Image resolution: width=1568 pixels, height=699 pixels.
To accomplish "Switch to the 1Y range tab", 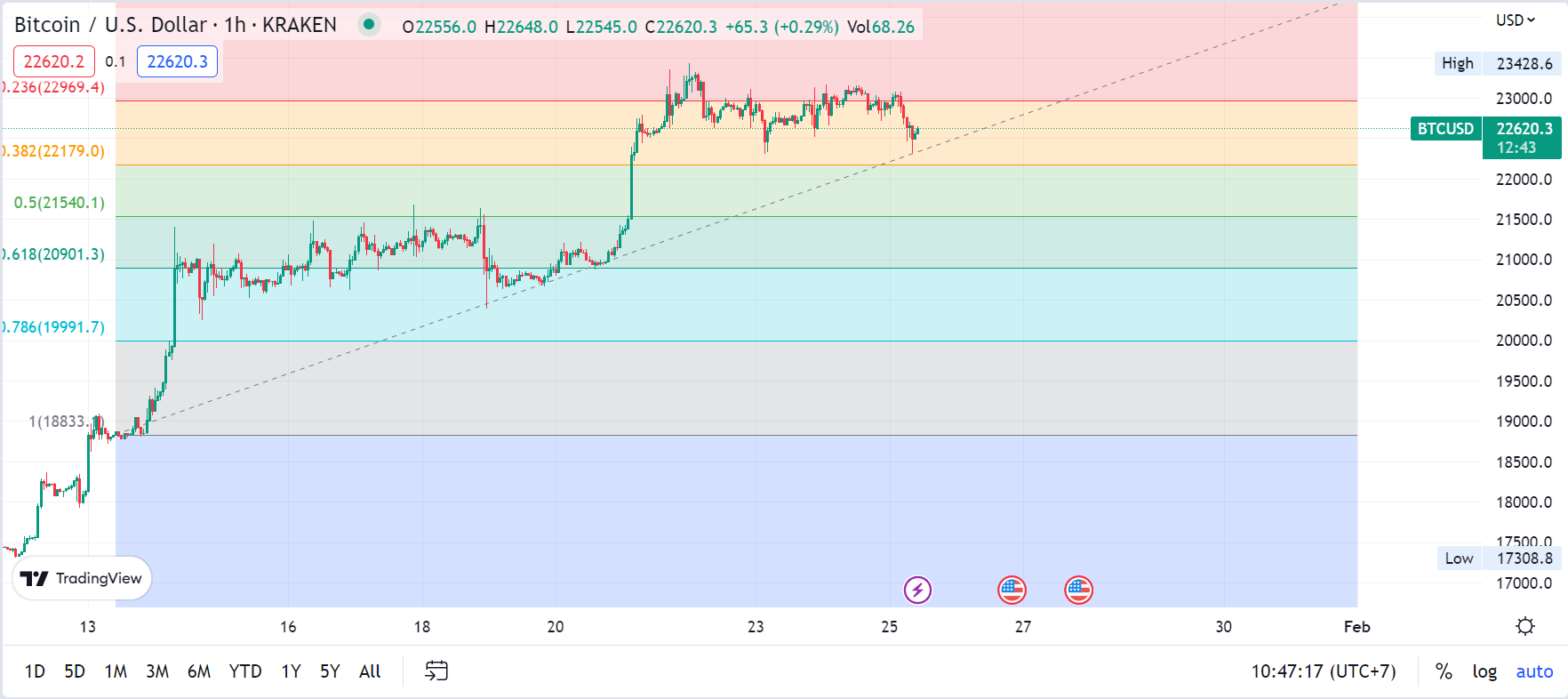I will (x=289, y=671).
